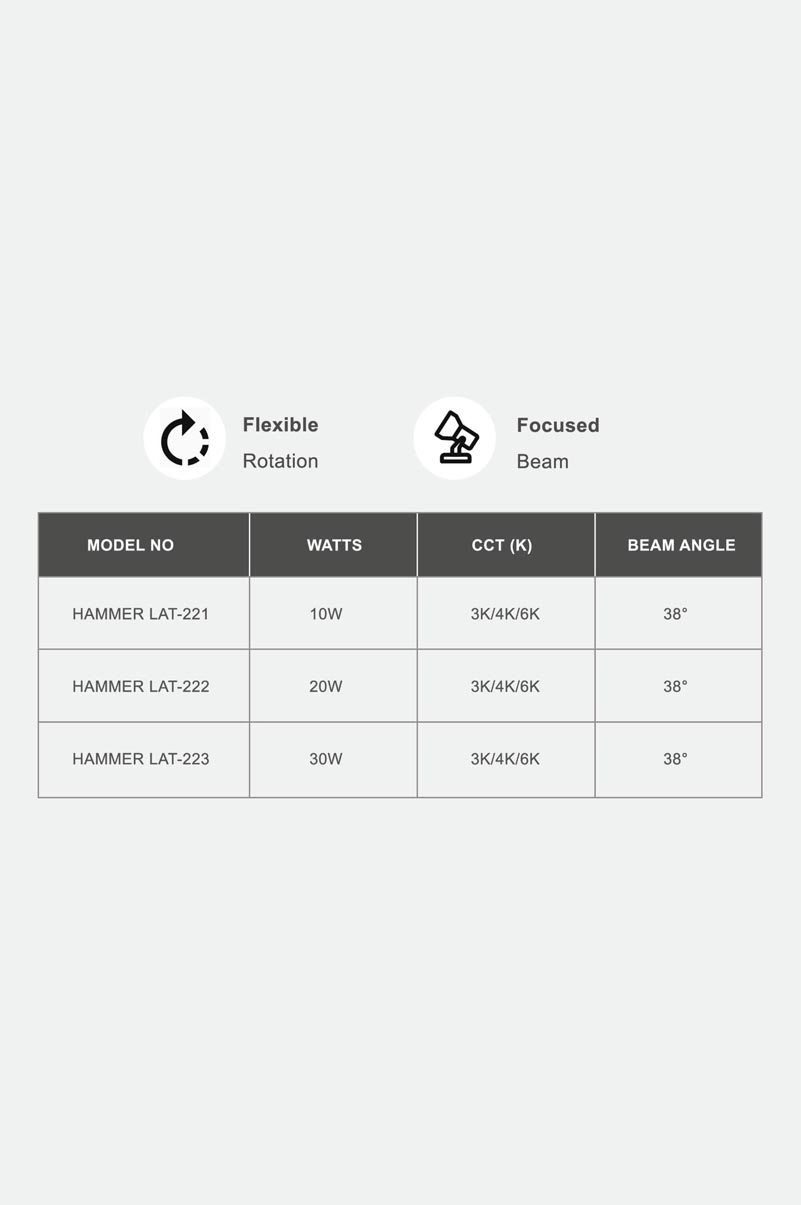Click the HAMMER LAT-223 model cell
Viewport: 801px width, 1205px height.
pyautogui.click(x=141, y=759)
